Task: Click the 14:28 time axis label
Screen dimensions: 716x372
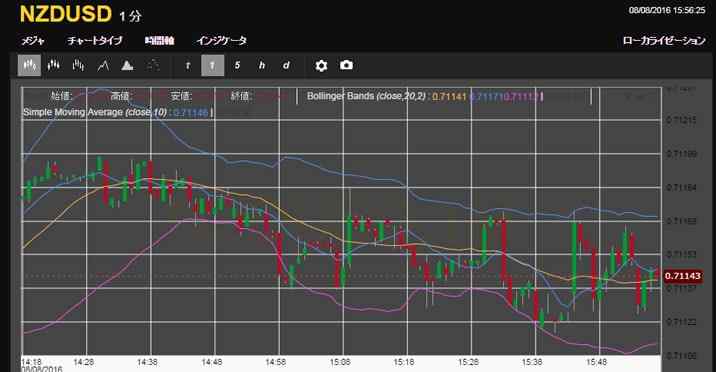Action: [83, 362]
